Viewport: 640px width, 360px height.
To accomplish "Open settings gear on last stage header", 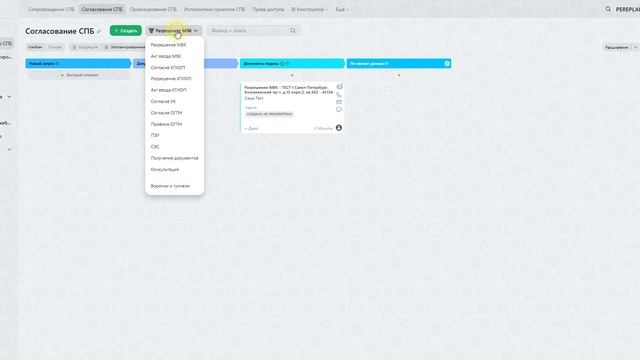I will [x=447, y=64].
